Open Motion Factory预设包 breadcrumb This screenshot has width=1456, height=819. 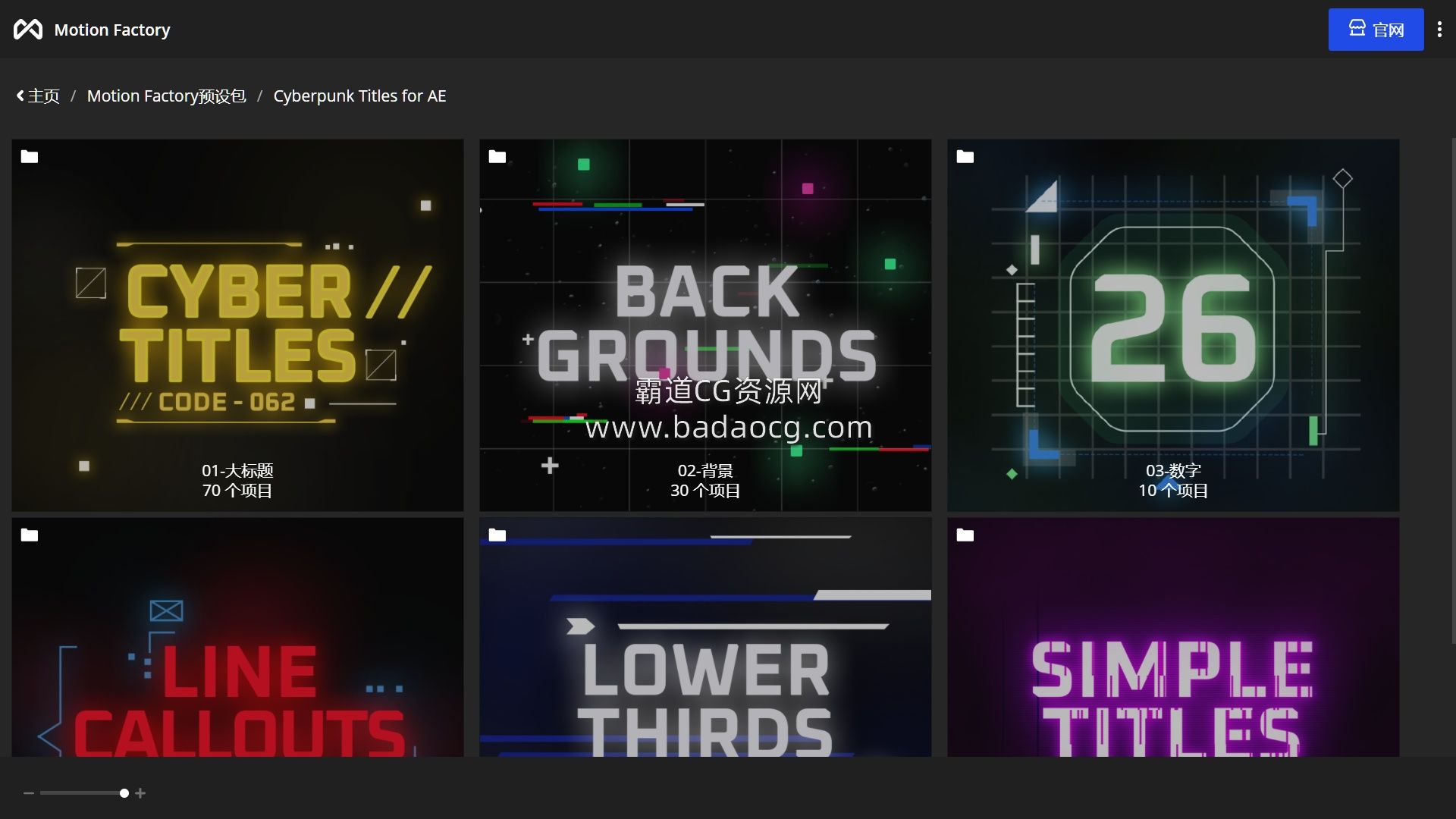[166, 96]
